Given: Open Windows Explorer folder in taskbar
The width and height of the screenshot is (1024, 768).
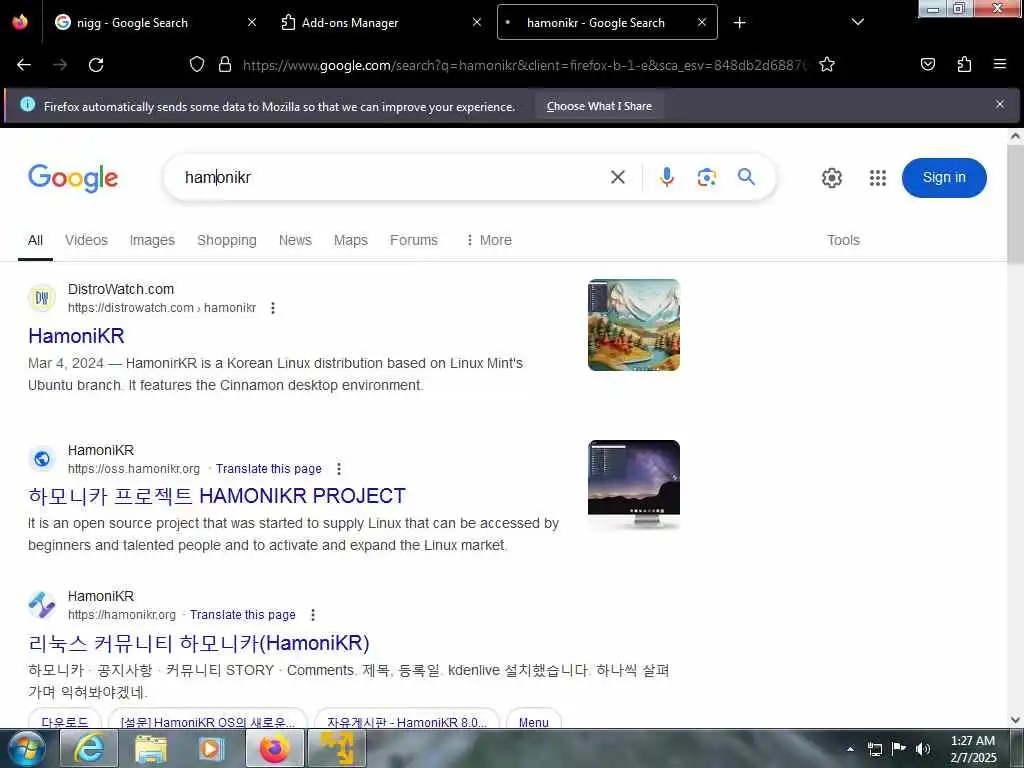Looking at the screenshot, I should tap(151, 748).
